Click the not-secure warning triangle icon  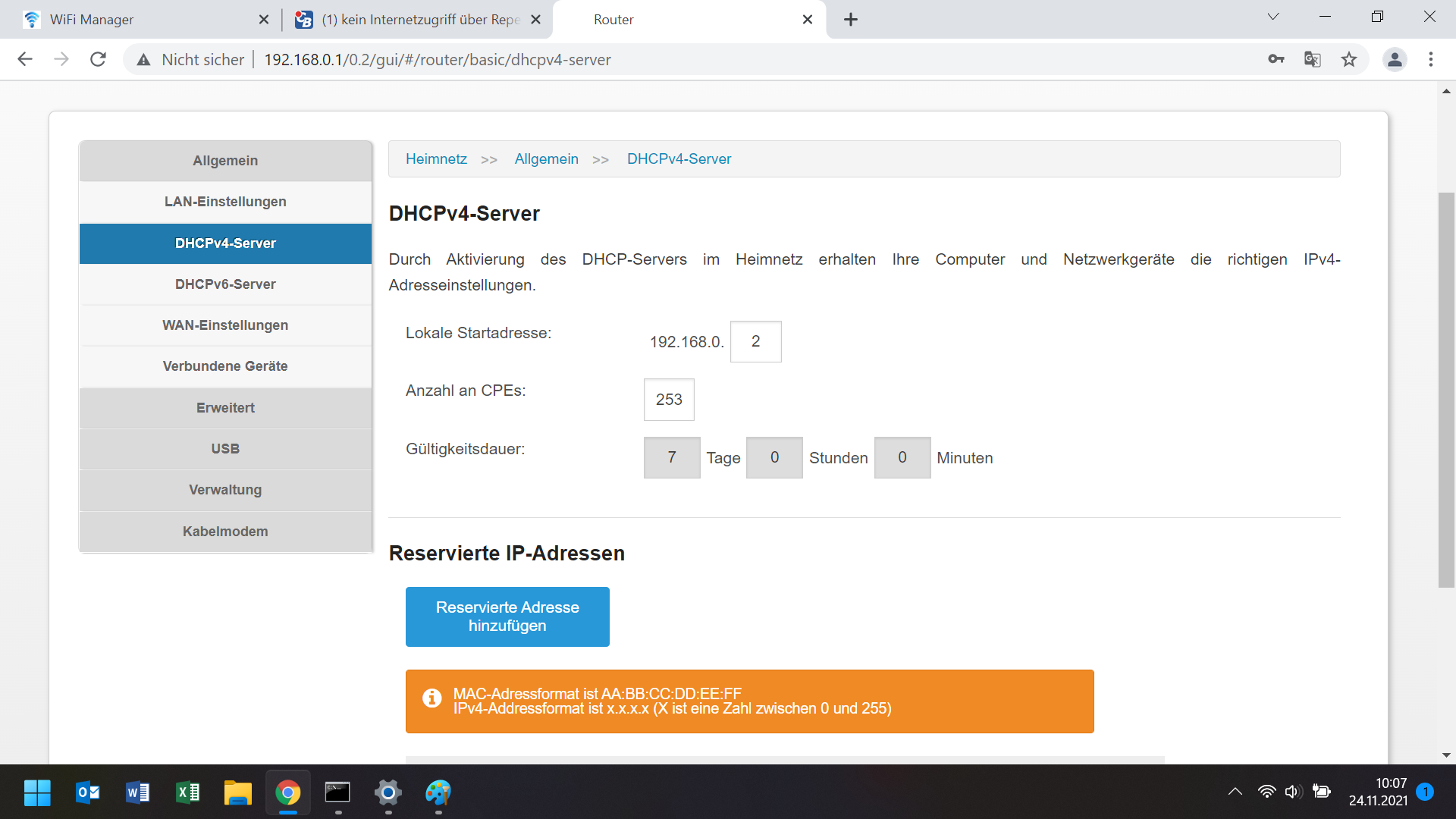point(143,60)
